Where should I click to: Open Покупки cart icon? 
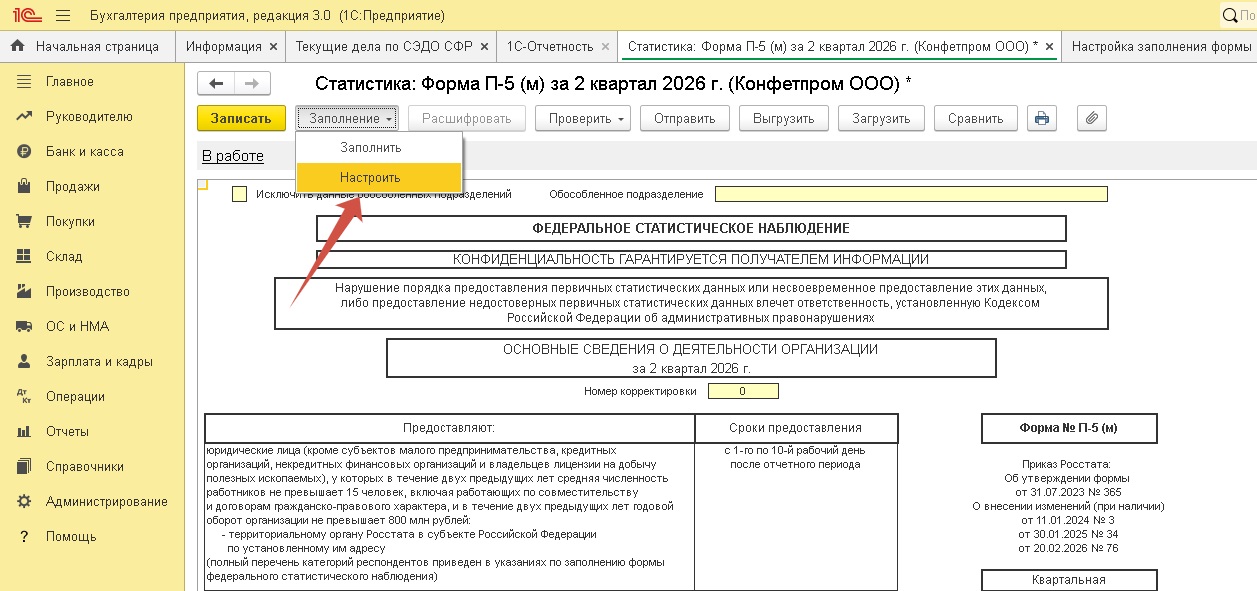point(24,221)
